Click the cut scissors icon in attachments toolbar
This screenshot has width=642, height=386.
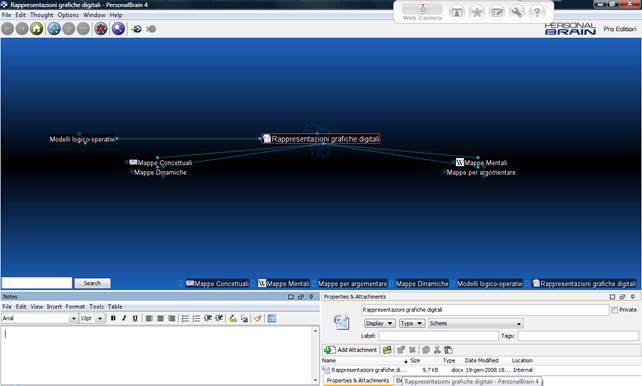(x=437, y=350)
